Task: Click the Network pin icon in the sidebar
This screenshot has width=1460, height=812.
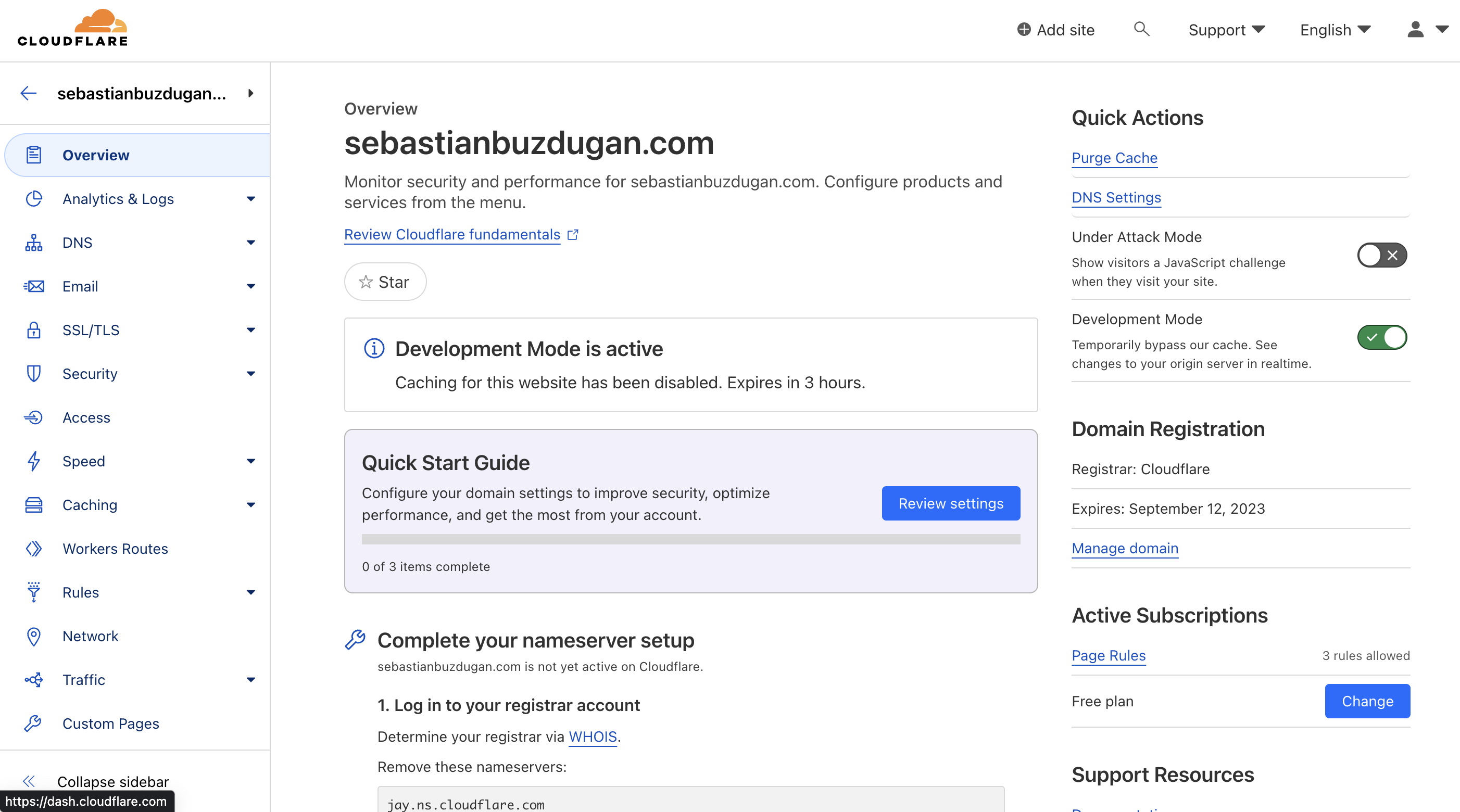Action: 33,637
